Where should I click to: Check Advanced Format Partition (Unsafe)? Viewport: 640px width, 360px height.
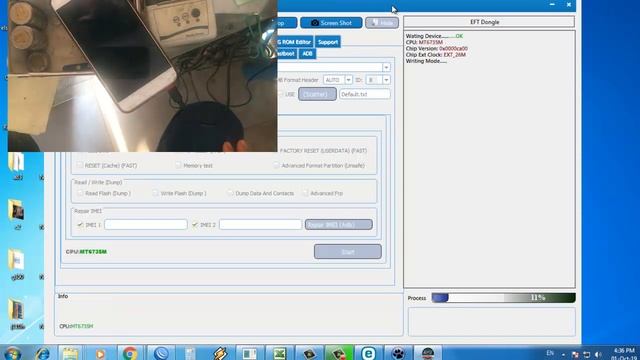point(276,165)
